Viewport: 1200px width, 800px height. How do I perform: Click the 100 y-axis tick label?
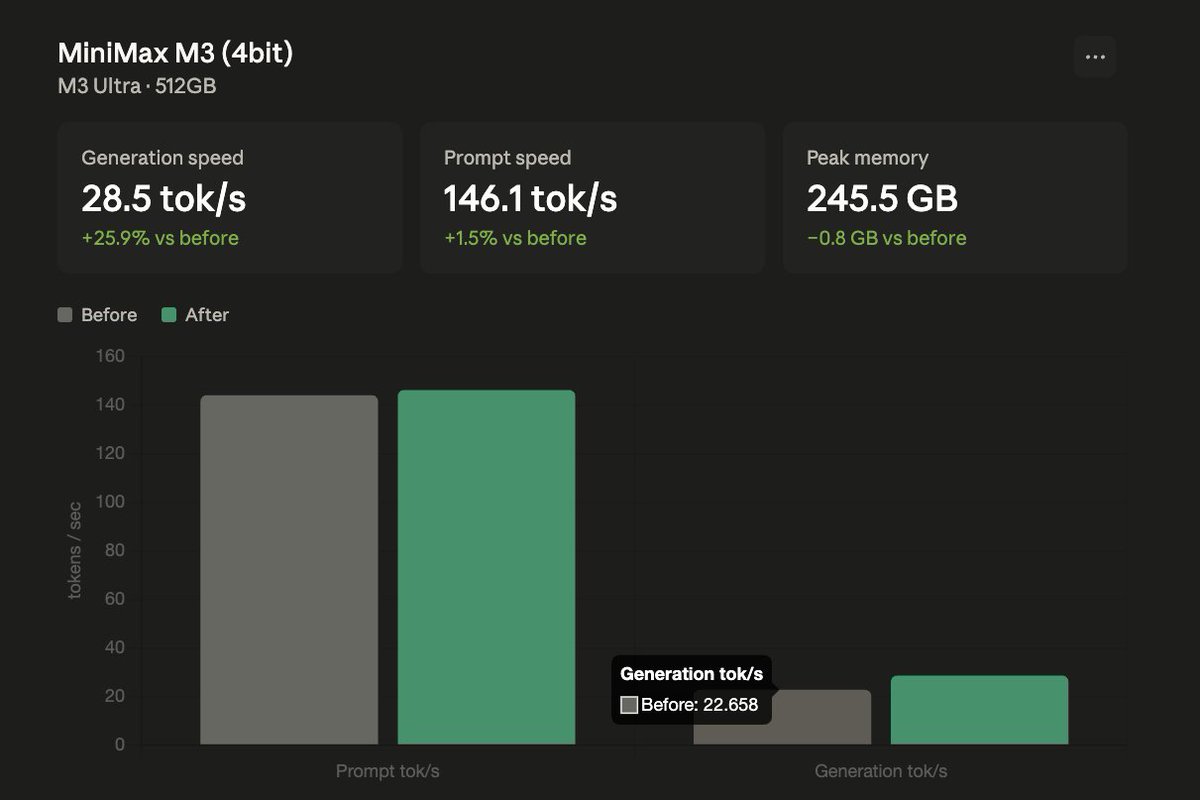coord(111,502)
